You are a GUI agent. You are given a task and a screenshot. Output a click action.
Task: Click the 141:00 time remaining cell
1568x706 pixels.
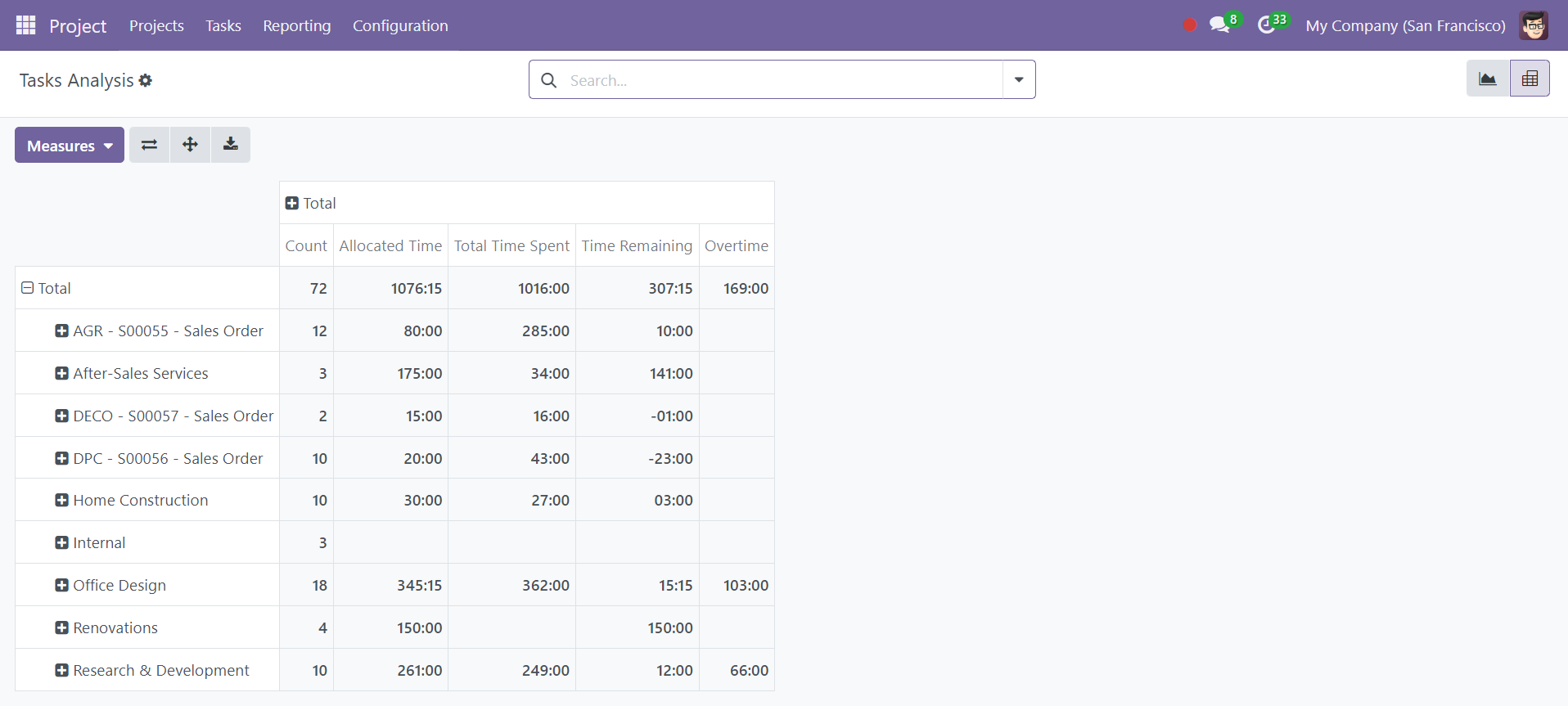tap(637, 373)
